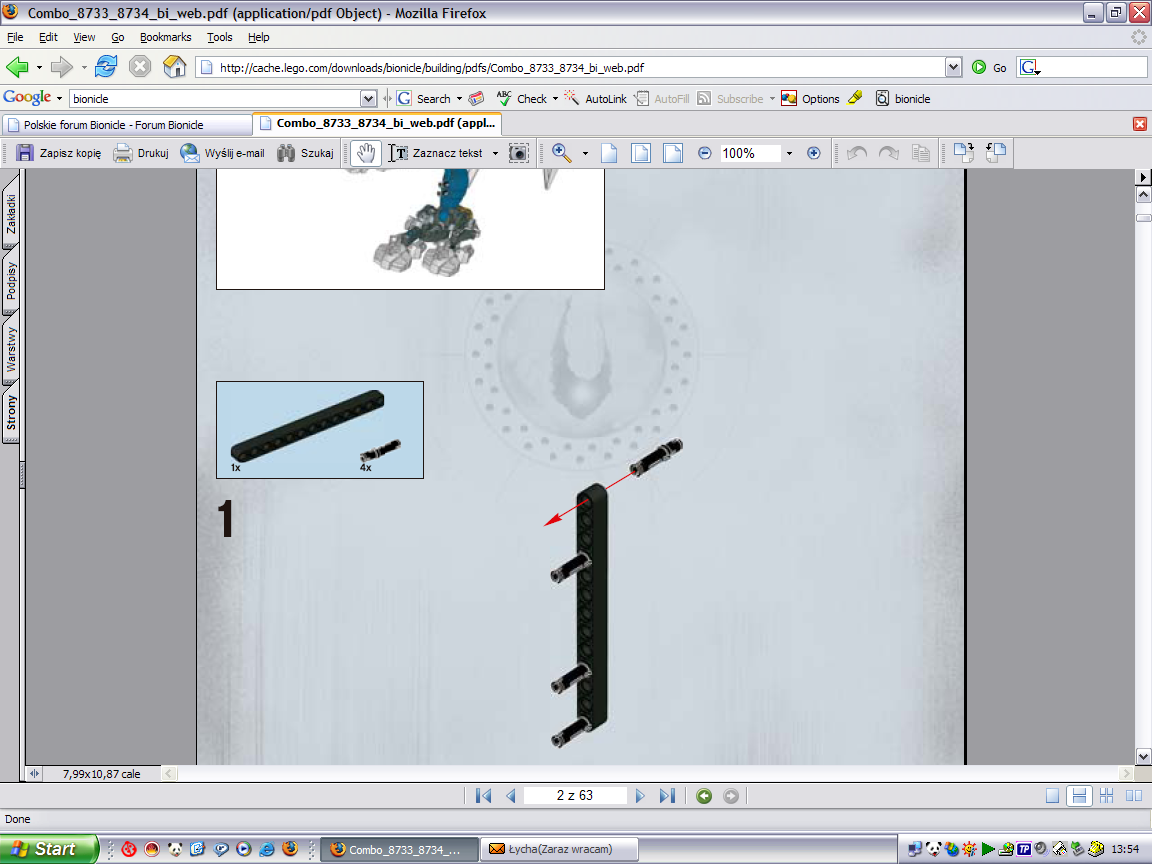Decrease zoom with the minus button
Viewport: 1152px width, 864px height.
click(x=705, y=153)
